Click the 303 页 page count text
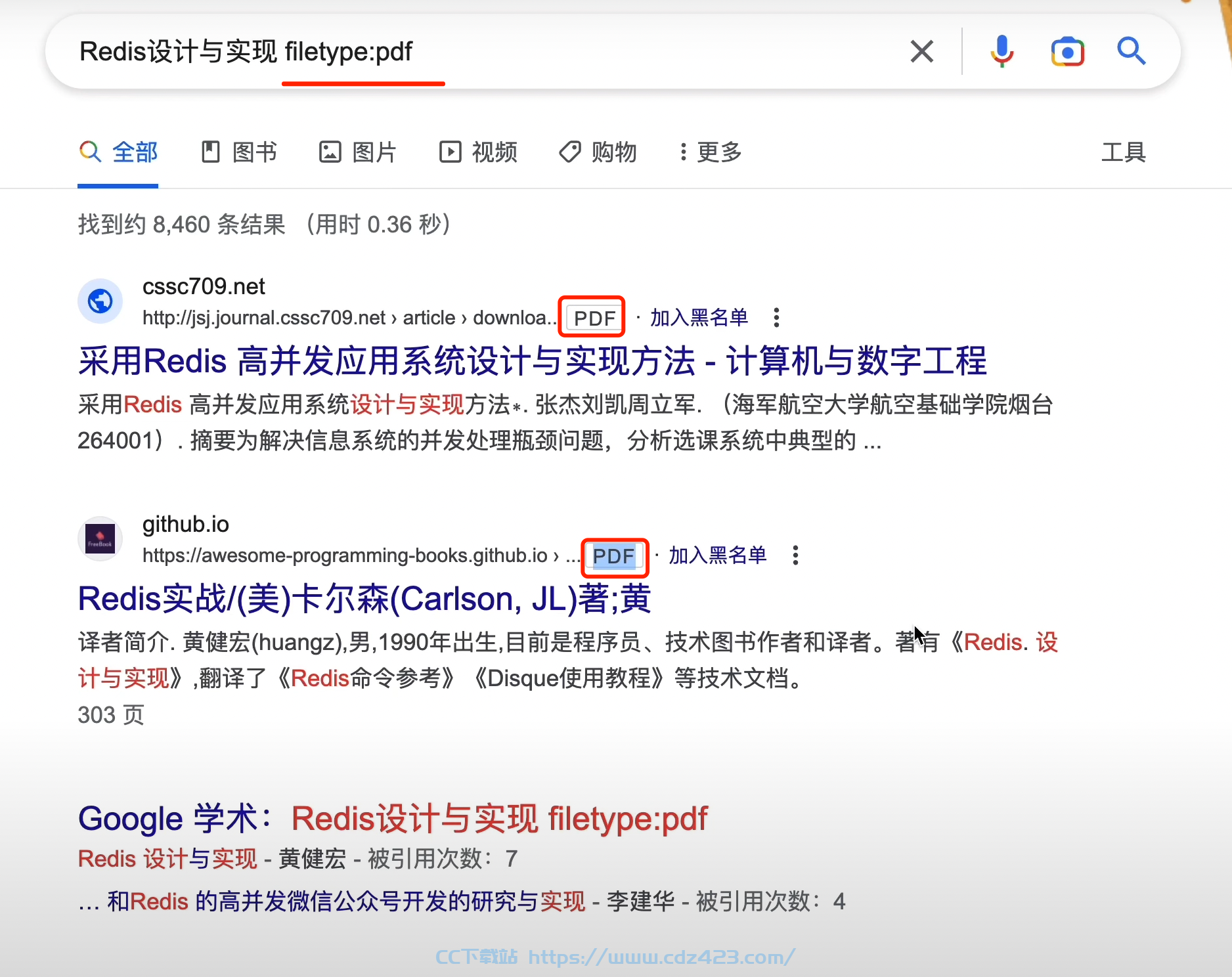Viewport: 1232px width, 977px height. pos(111,715)
